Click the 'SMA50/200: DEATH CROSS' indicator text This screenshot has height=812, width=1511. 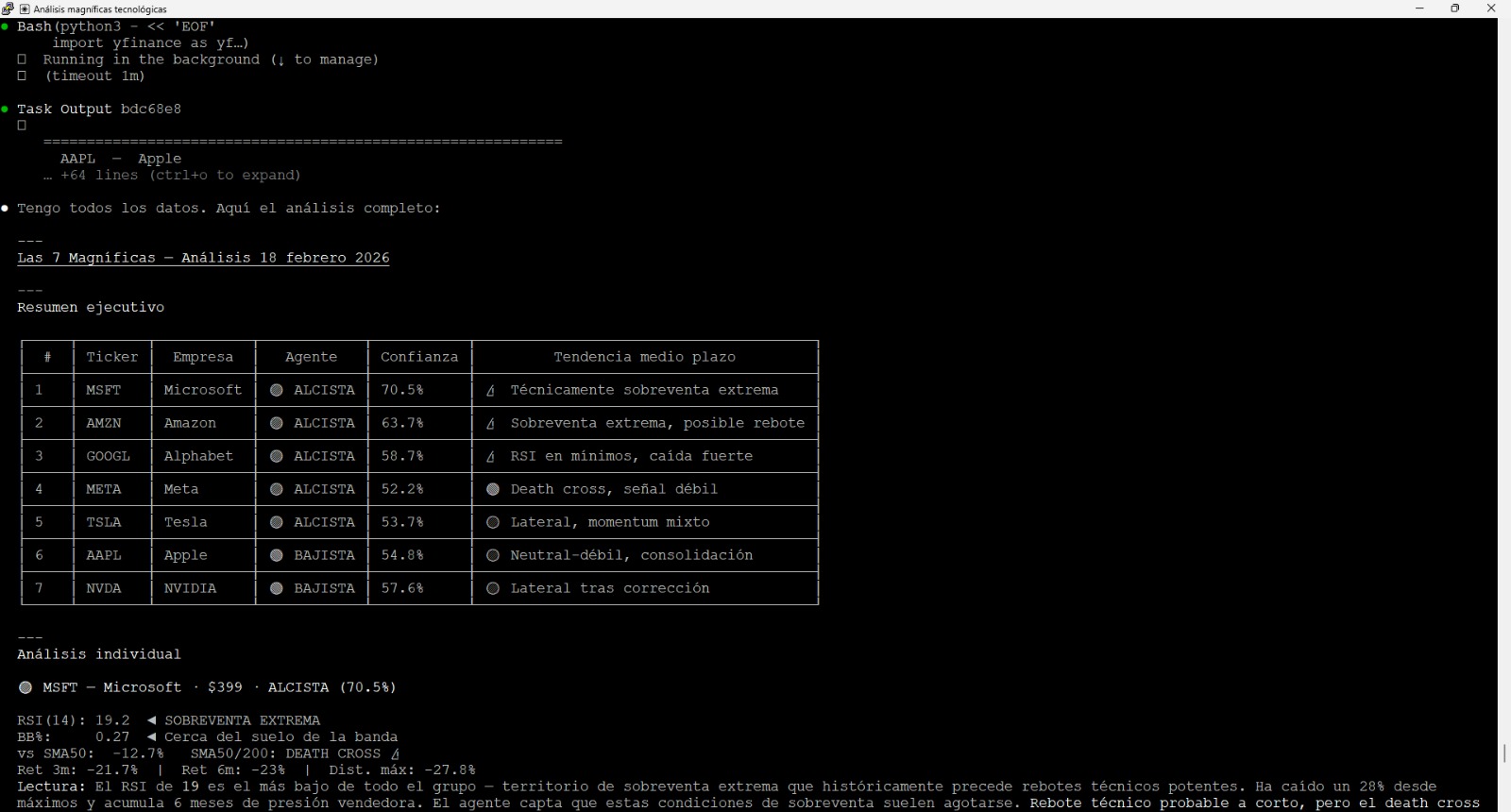(285, 753)
